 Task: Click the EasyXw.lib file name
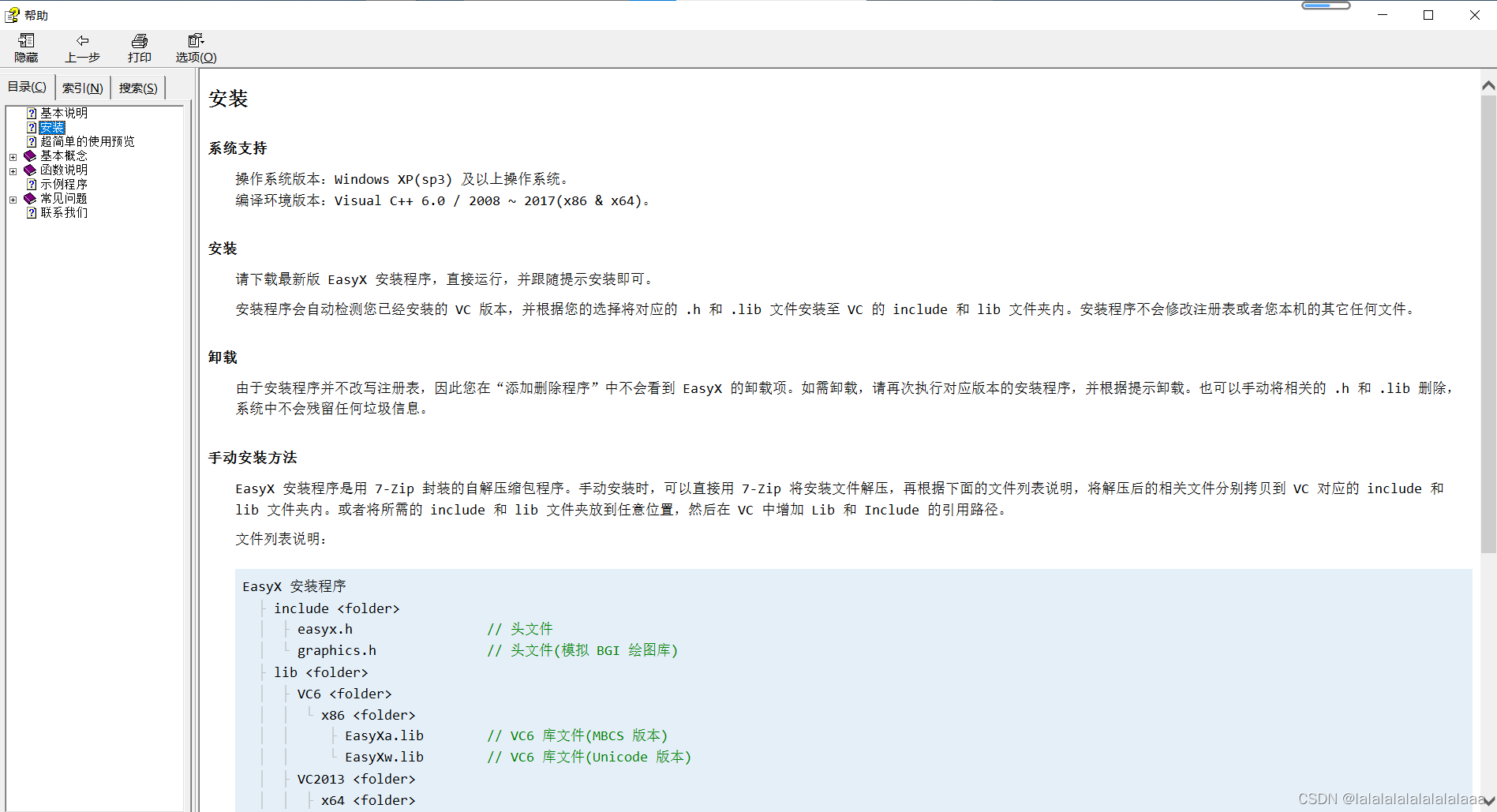click(384, 757)
